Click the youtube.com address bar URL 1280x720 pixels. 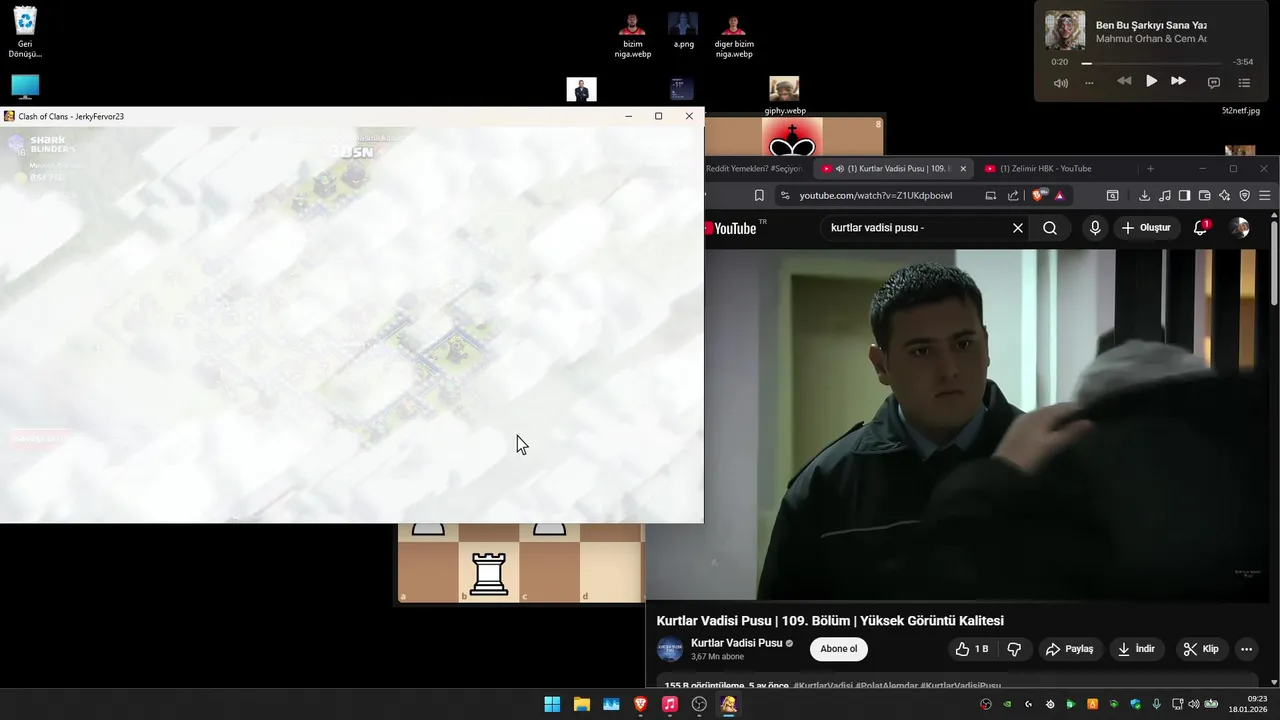875,196
